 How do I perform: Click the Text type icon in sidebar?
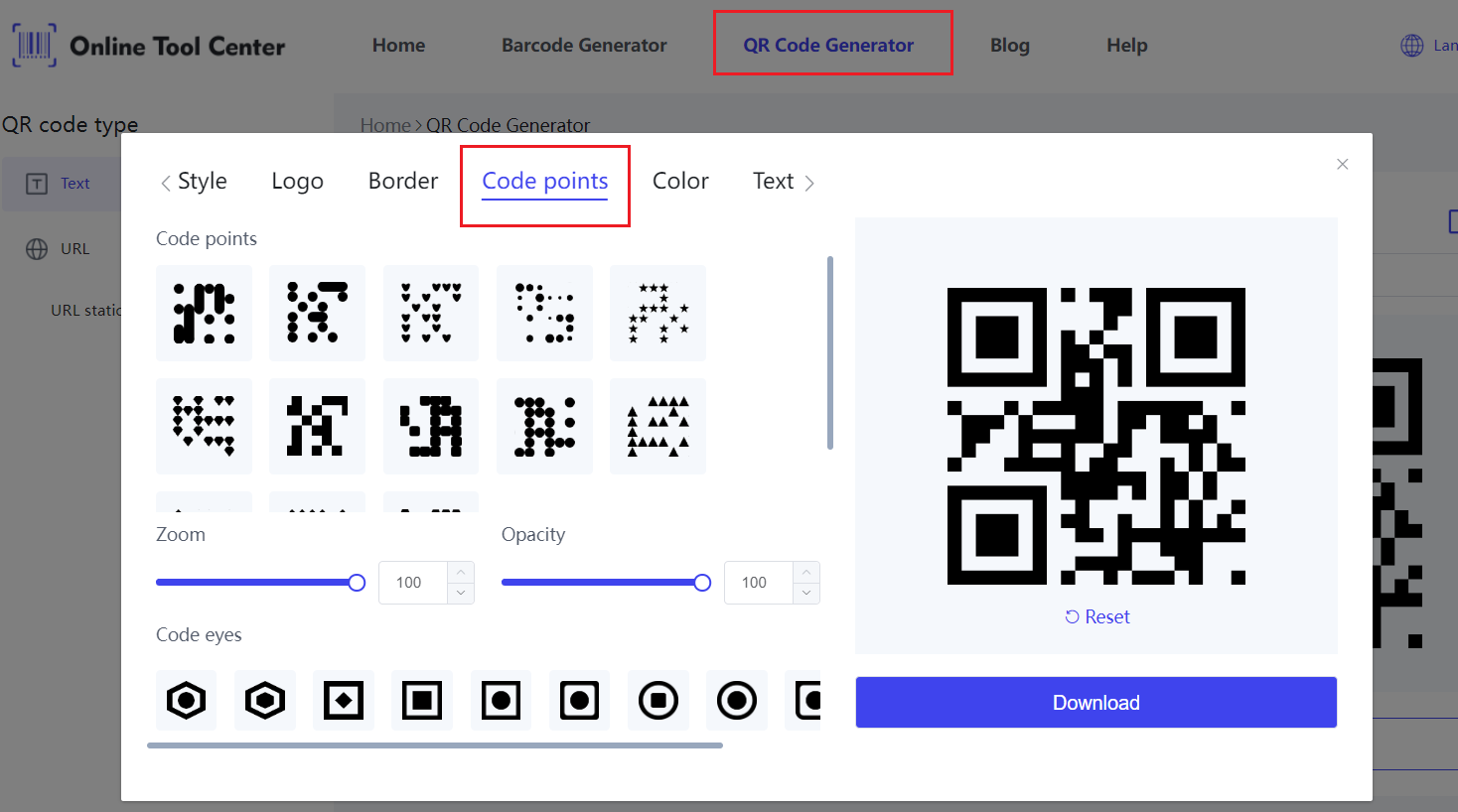[37, 184]
